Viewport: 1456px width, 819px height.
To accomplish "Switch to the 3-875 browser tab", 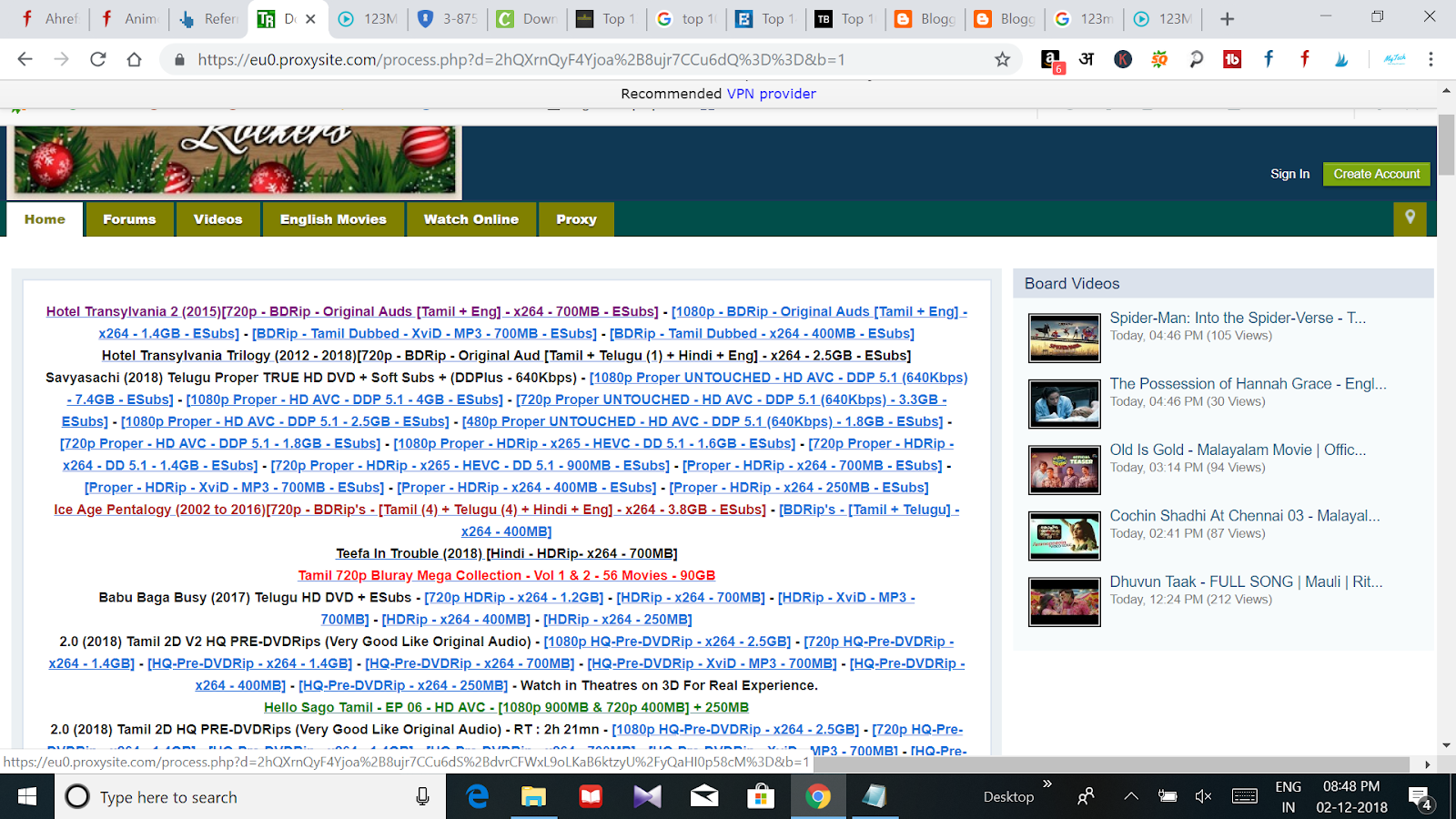I will point(448,18).
